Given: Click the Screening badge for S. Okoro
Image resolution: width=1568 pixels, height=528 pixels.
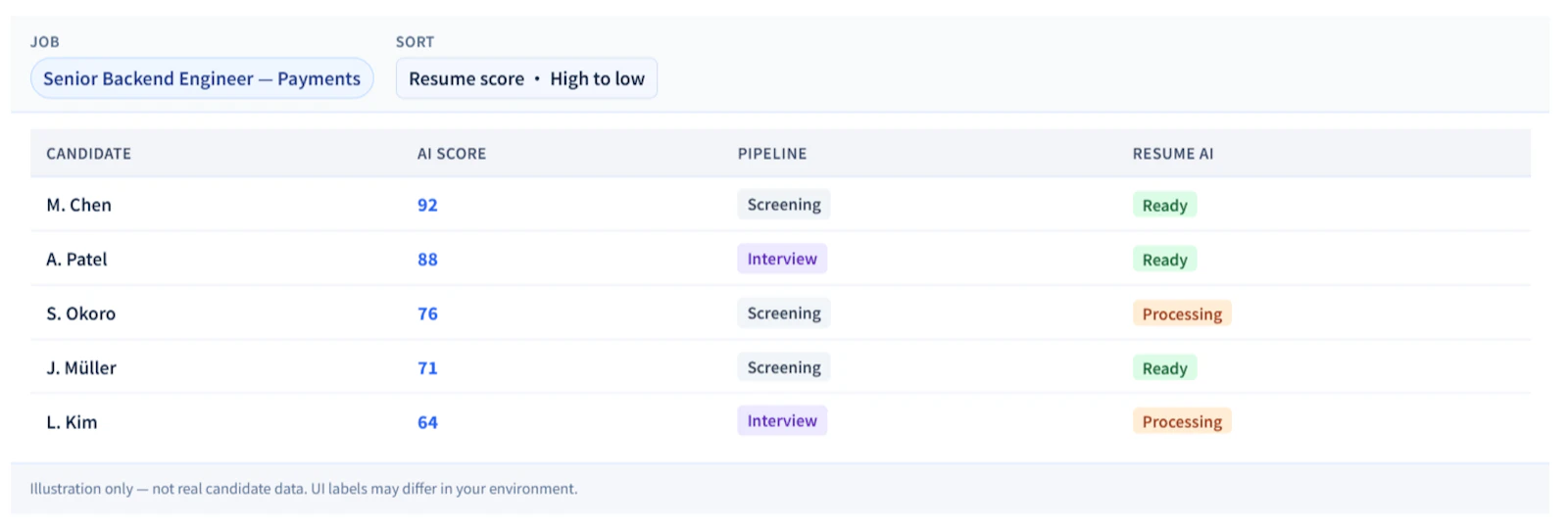Looking at the screenshot, I should pos(784,312).
